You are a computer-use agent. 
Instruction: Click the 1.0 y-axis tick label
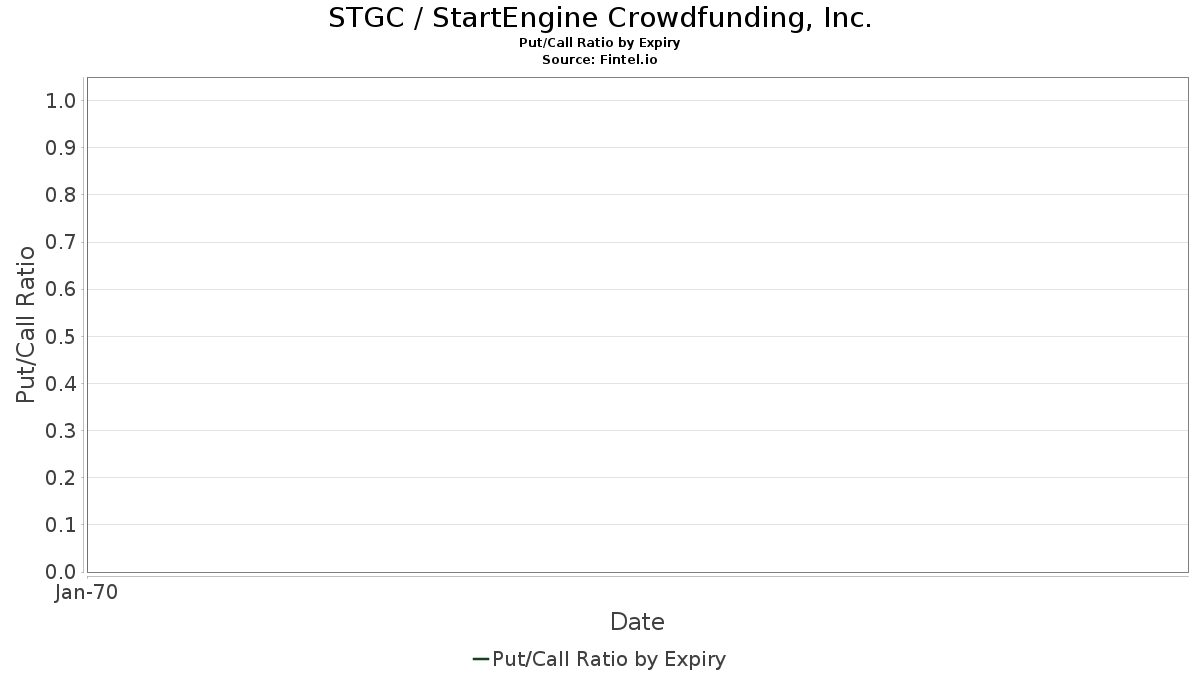coord(61,101)
